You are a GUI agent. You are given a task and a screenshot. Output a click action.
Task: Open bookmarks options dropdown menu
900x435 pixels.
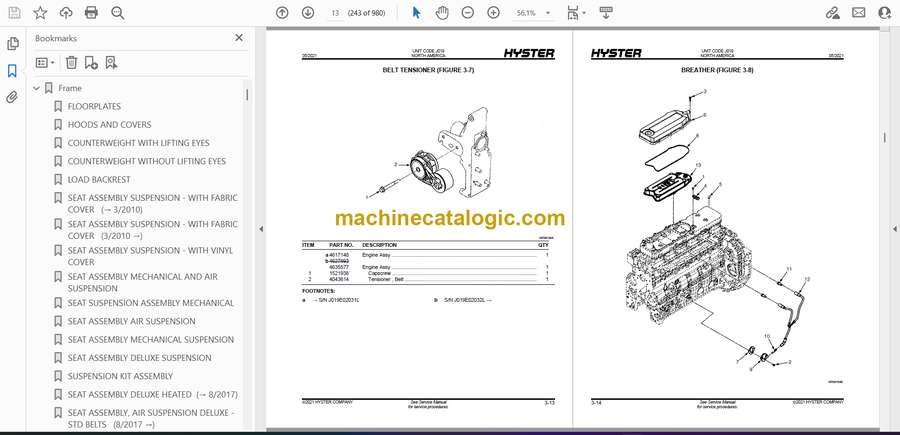(45, 63)
